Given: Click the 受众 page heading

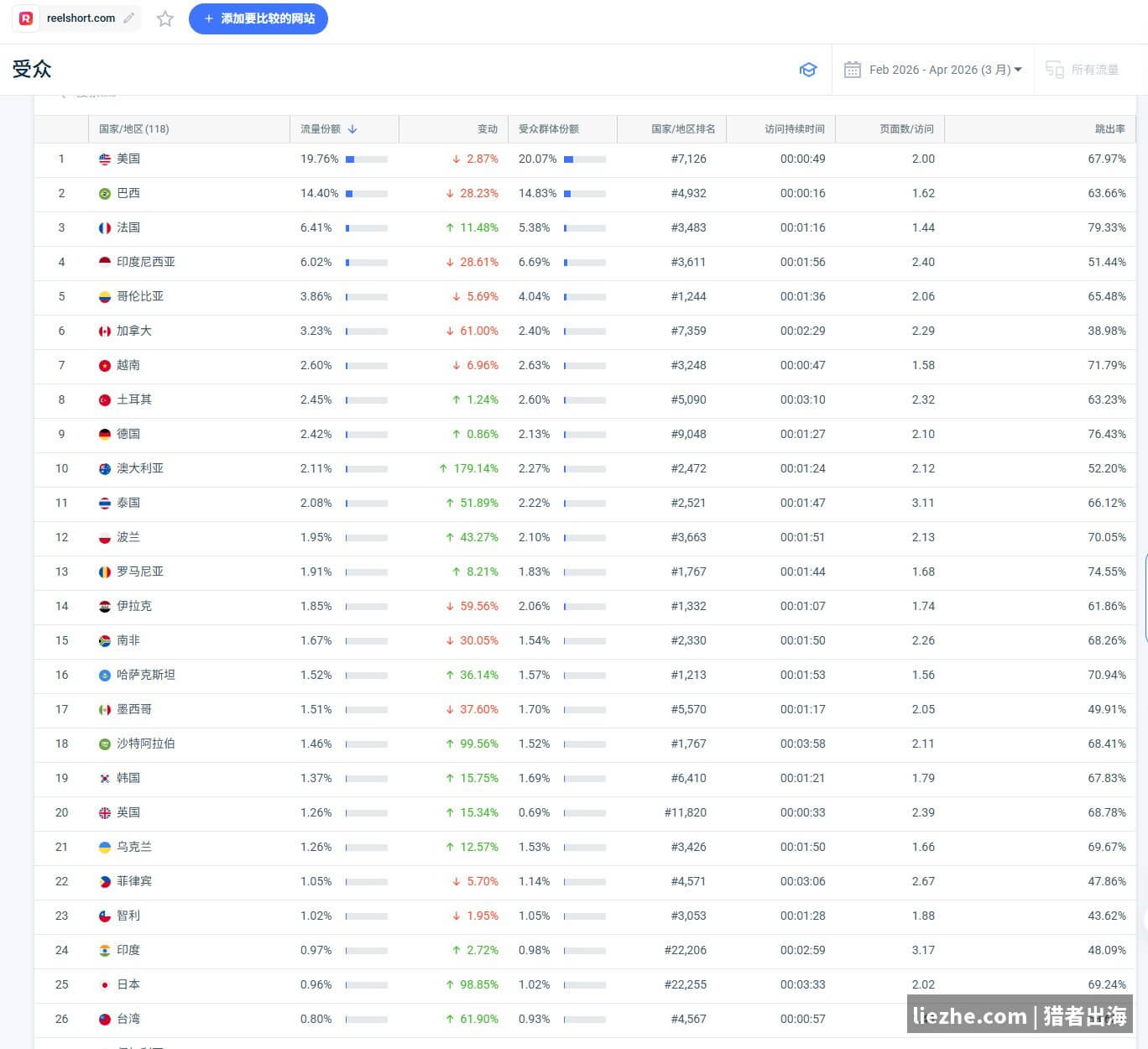Looking at the screenshot, I should coord(32,69).
